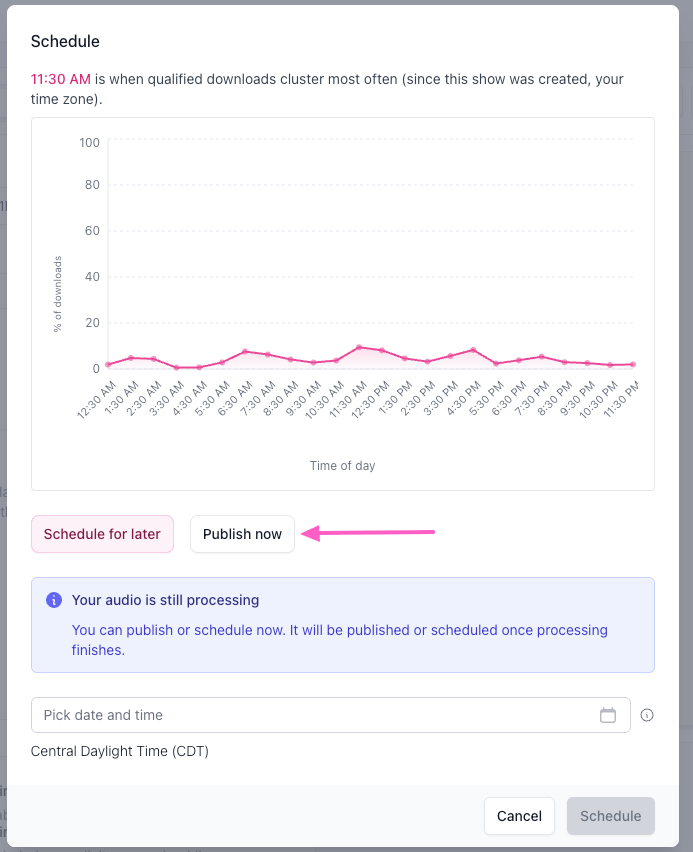Click the 12:30 PM chart data point

(382, 350)
